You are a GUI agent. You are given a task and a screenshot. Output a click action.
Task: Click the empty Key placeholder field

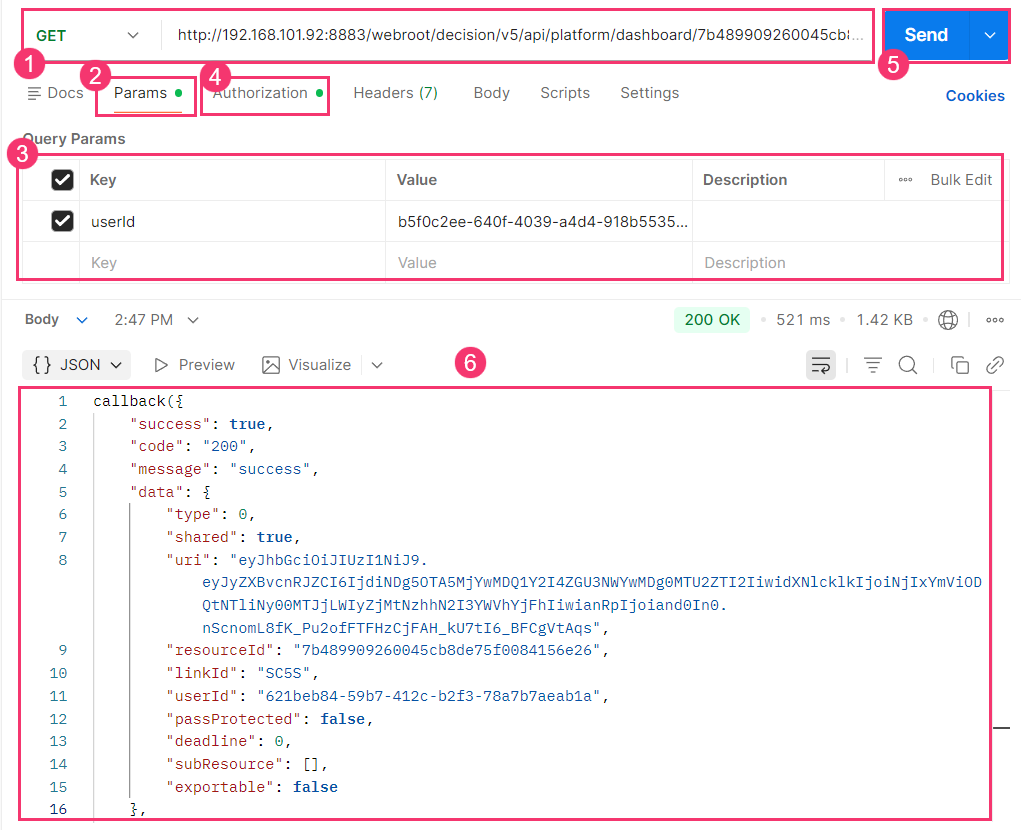click(x=232, y=262)
